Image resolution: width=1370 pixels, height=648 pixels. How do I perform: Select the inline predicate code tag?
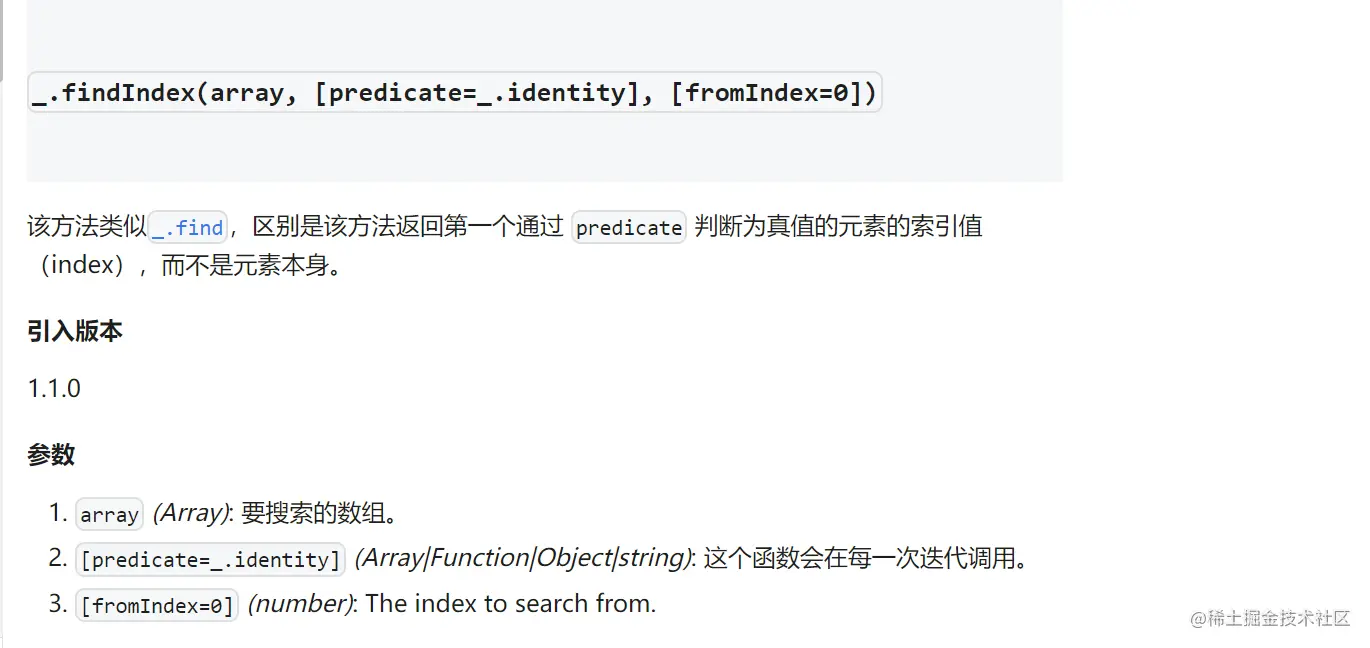tap(629, 227)
